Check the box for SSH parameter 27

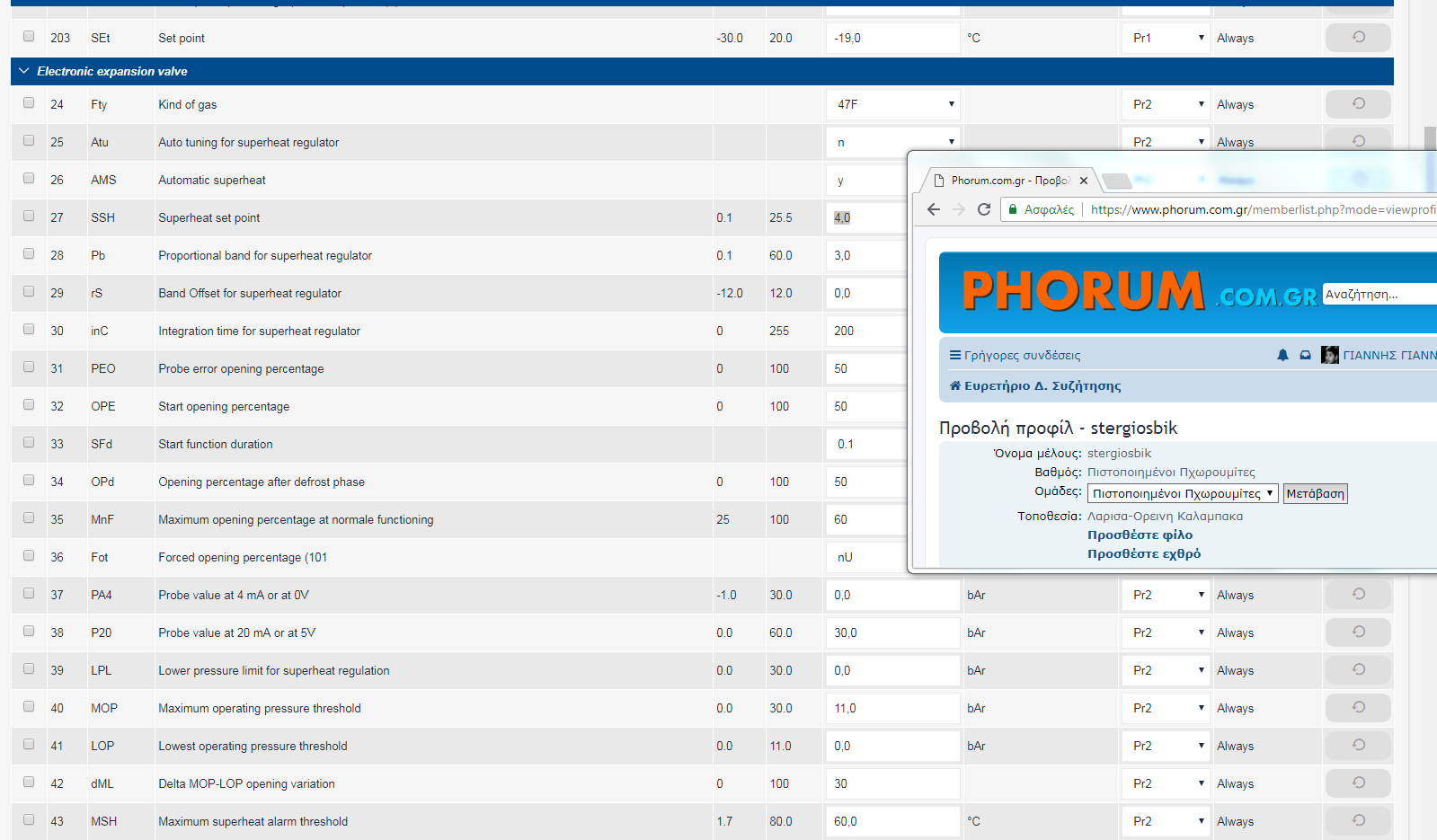point(29,217)
